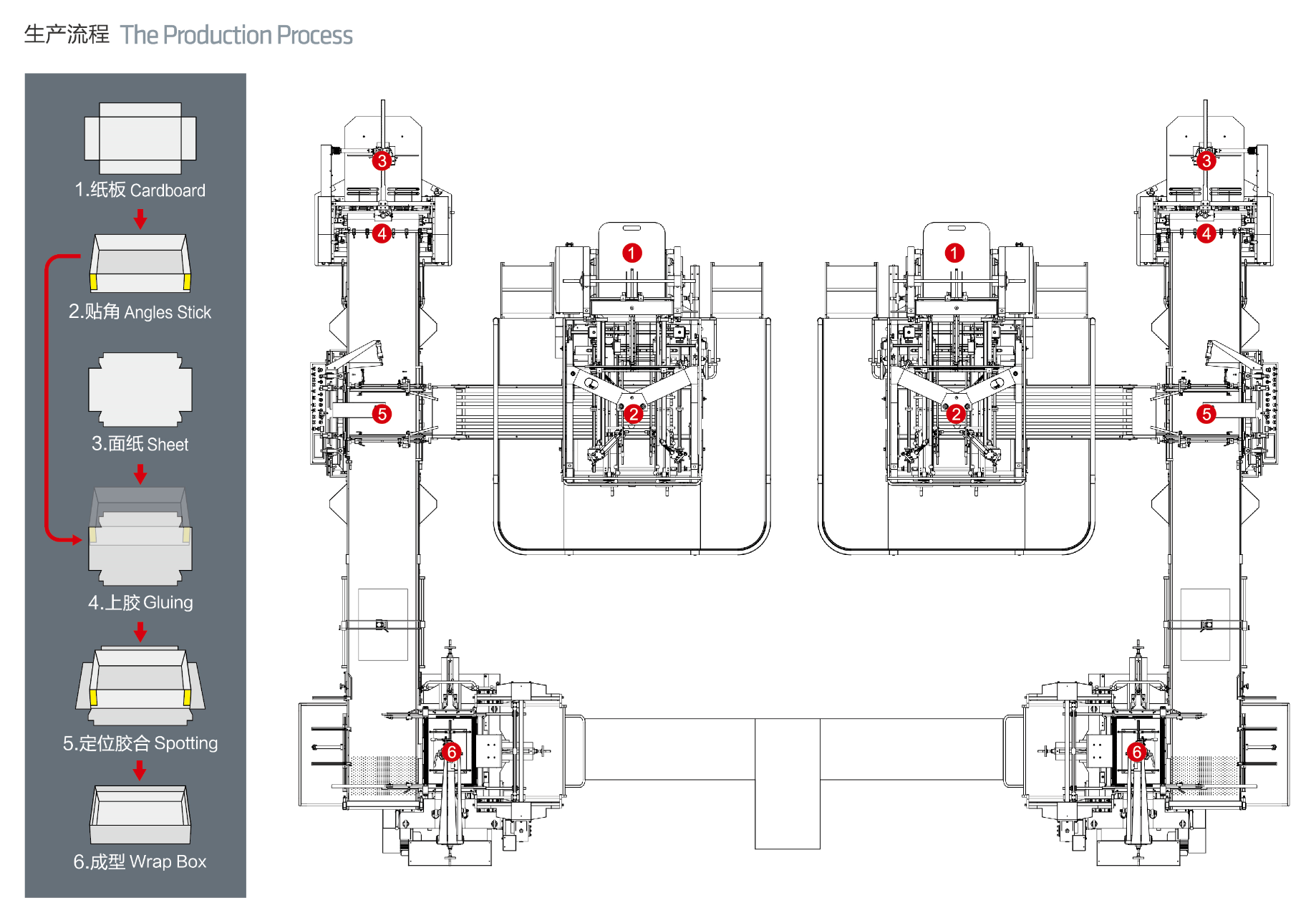
Task: Select marker 2 on the right machine
Action: point(955,414)
